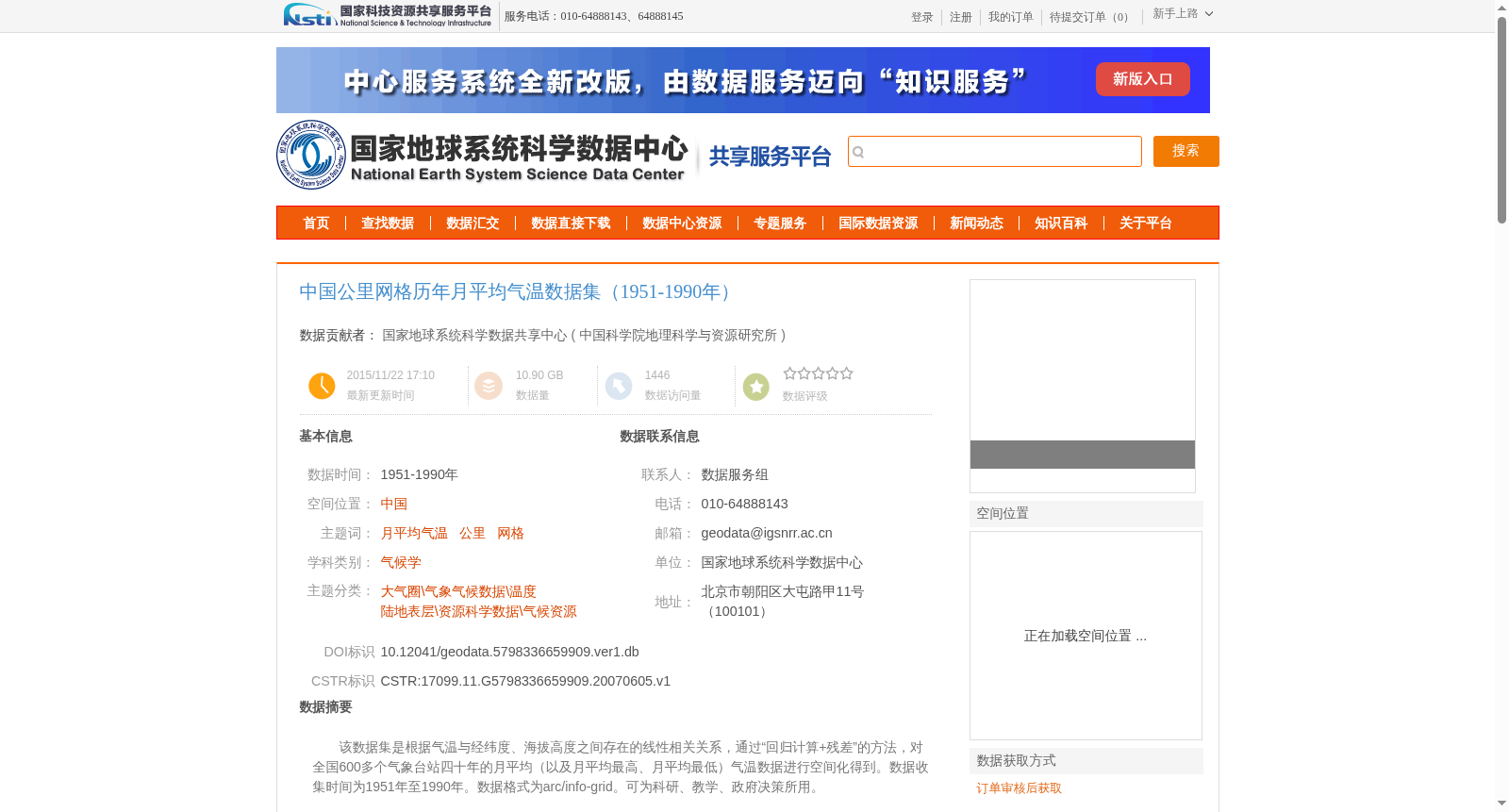Click the data volume stack icon
This screenshot has height=812, width=1509.
click(489, 386)
